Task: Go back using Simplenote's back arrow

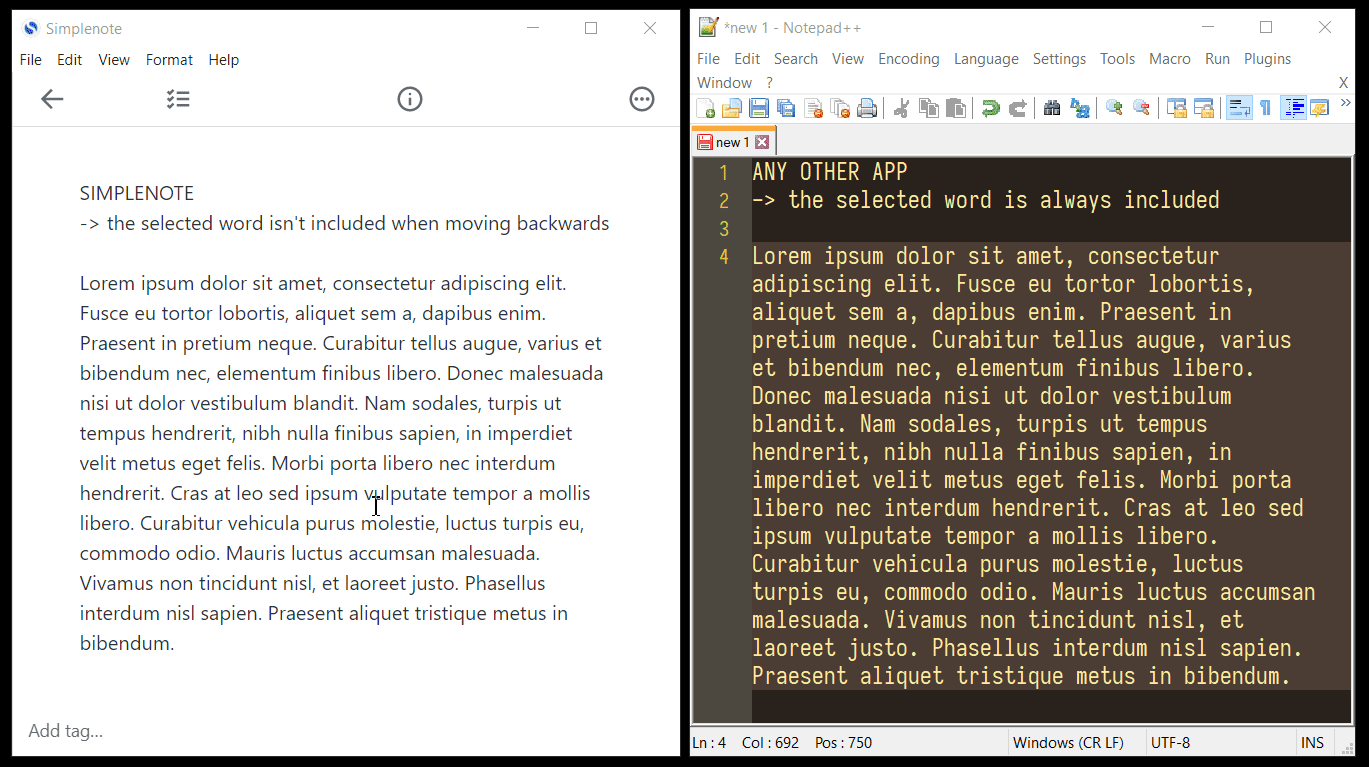Action: click(x=52, y=99)
